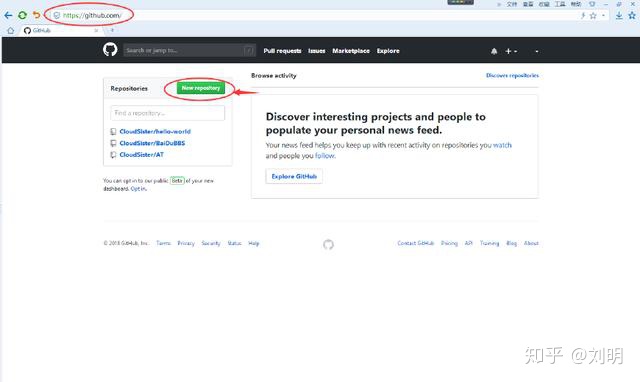The image size is (640, 382).
Task: Open downloads with the download arrow icon
Action: pyautogui.click(x=619, y=16)
